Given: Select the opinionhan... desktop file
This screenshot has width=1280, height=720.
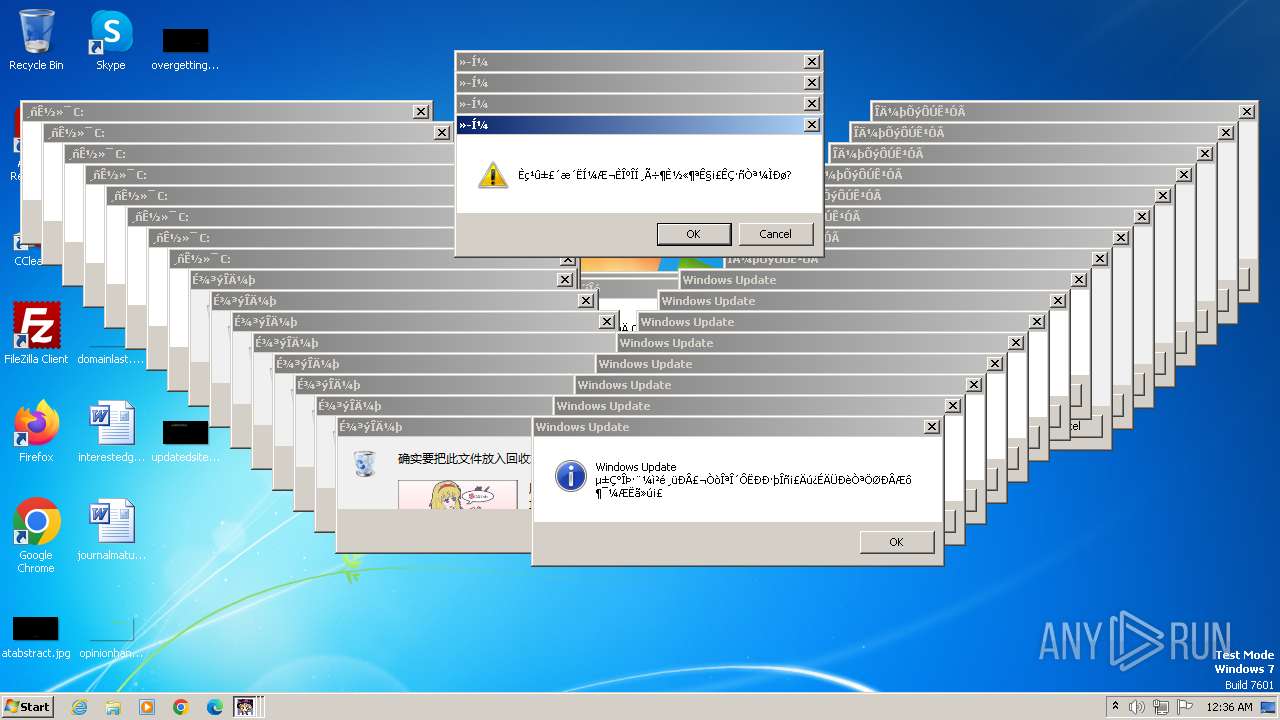Looking at the screenshot, I should (x=111, y=637).
